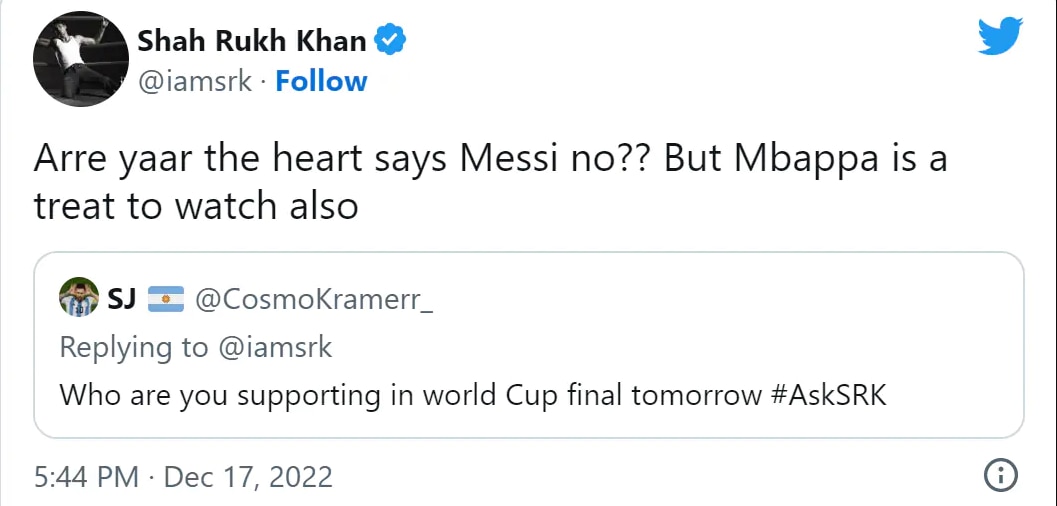
Task: Click the Twitter bird logo
Action: [x=1001, y=38]
